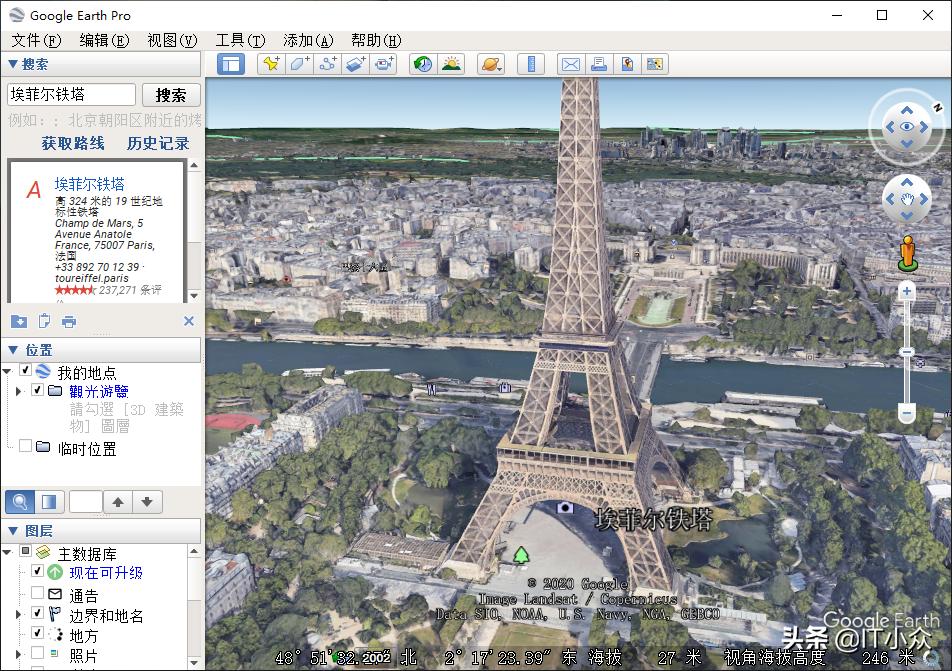This screenshot has height=671, width=952.
Task: Click the 现在可升级 layer link
Action: 106,573
